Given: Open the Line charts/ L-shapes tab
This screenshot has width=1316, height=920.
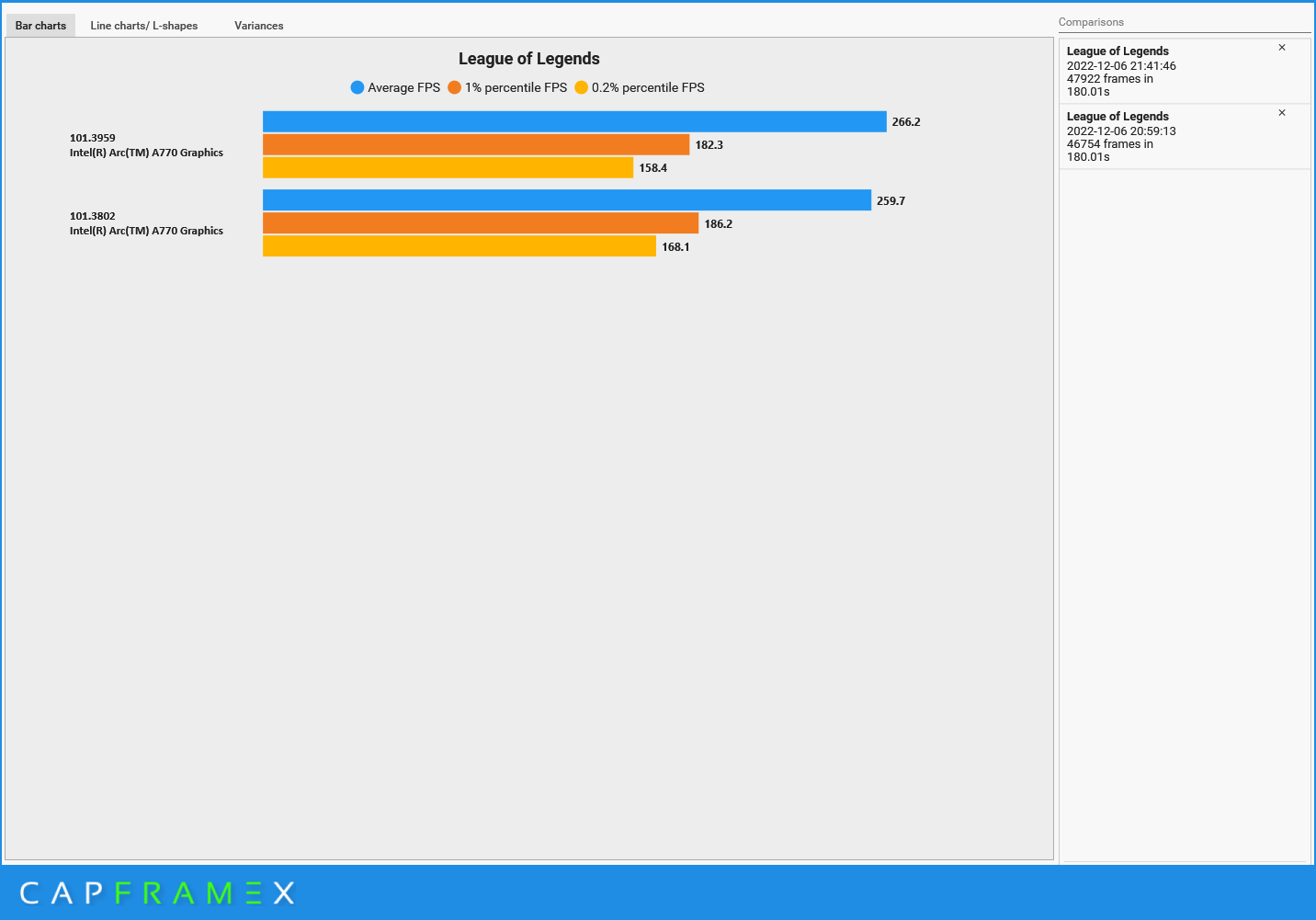Looking at the screenshot, I should (x=144, y=26).
